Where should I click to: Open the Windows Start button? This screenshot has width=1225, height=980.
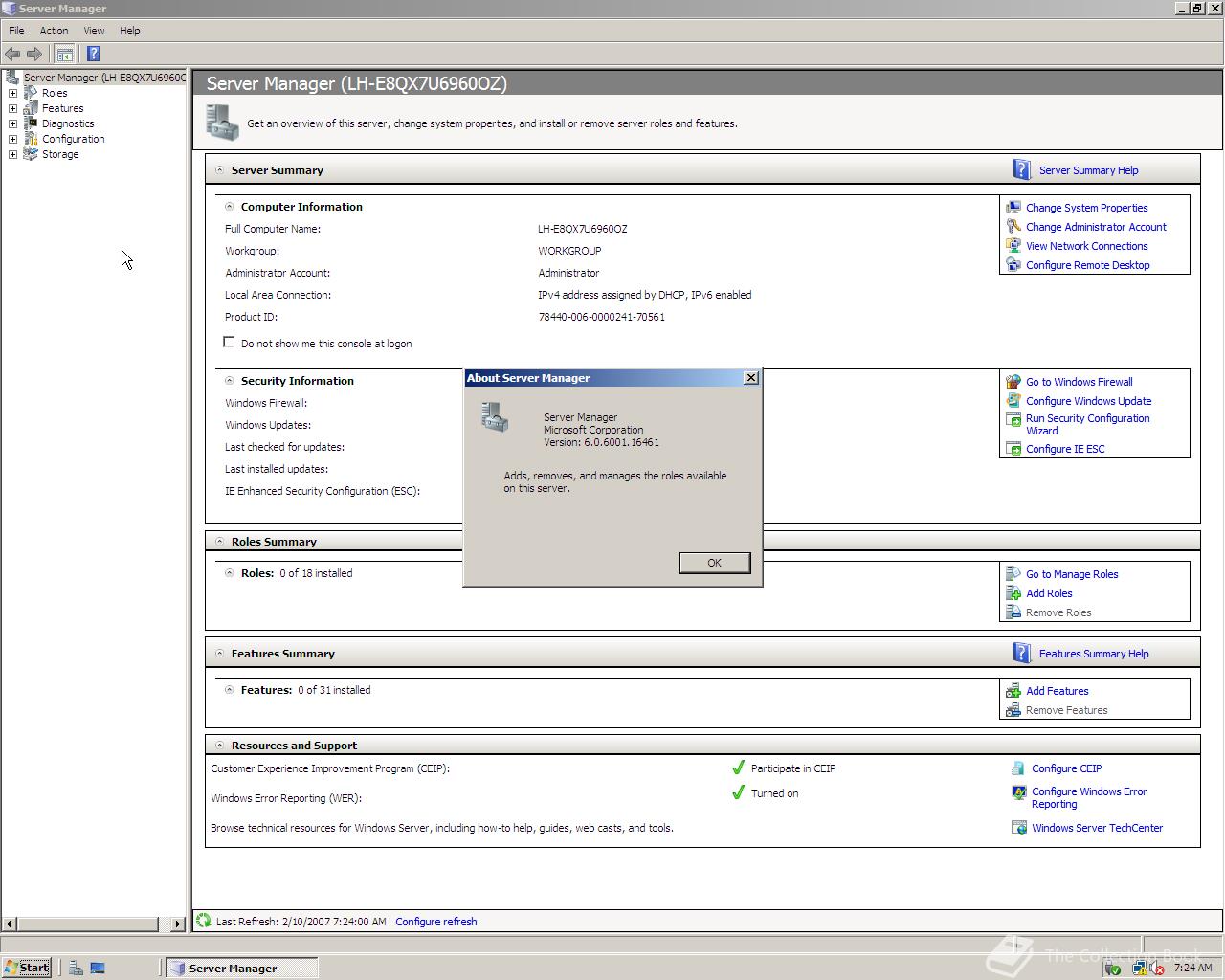(x=27, y=968)
